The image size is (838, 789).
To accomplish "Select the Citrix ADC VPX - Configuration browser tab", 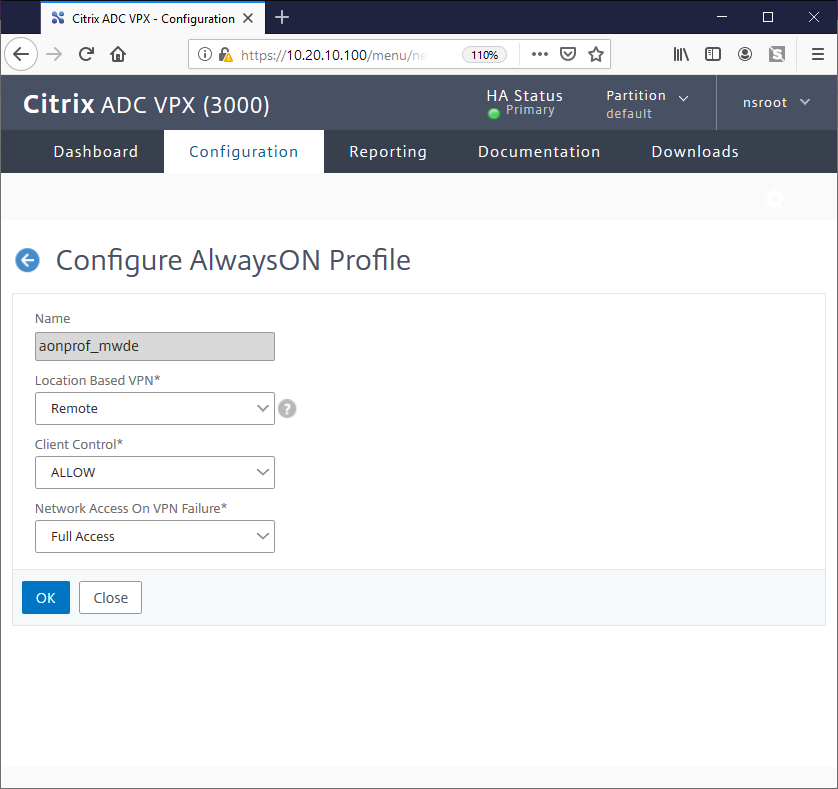I will pyautogui.click(x=152, y=18).
